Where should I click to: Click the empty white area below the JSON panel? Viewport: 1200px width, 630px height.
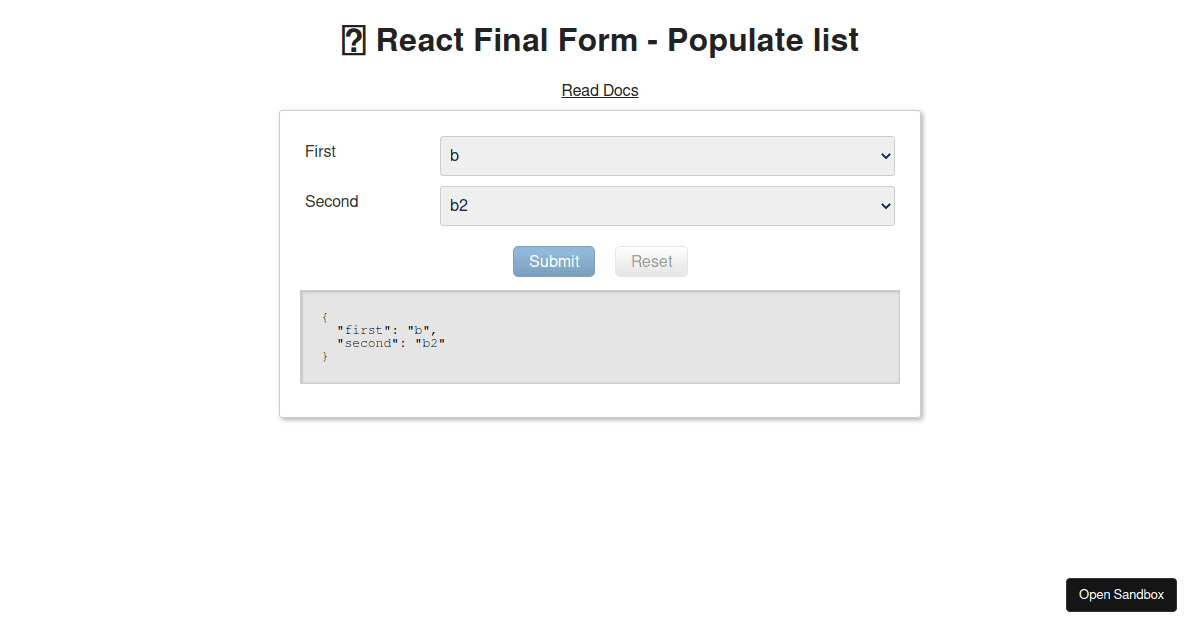point(600,400)
